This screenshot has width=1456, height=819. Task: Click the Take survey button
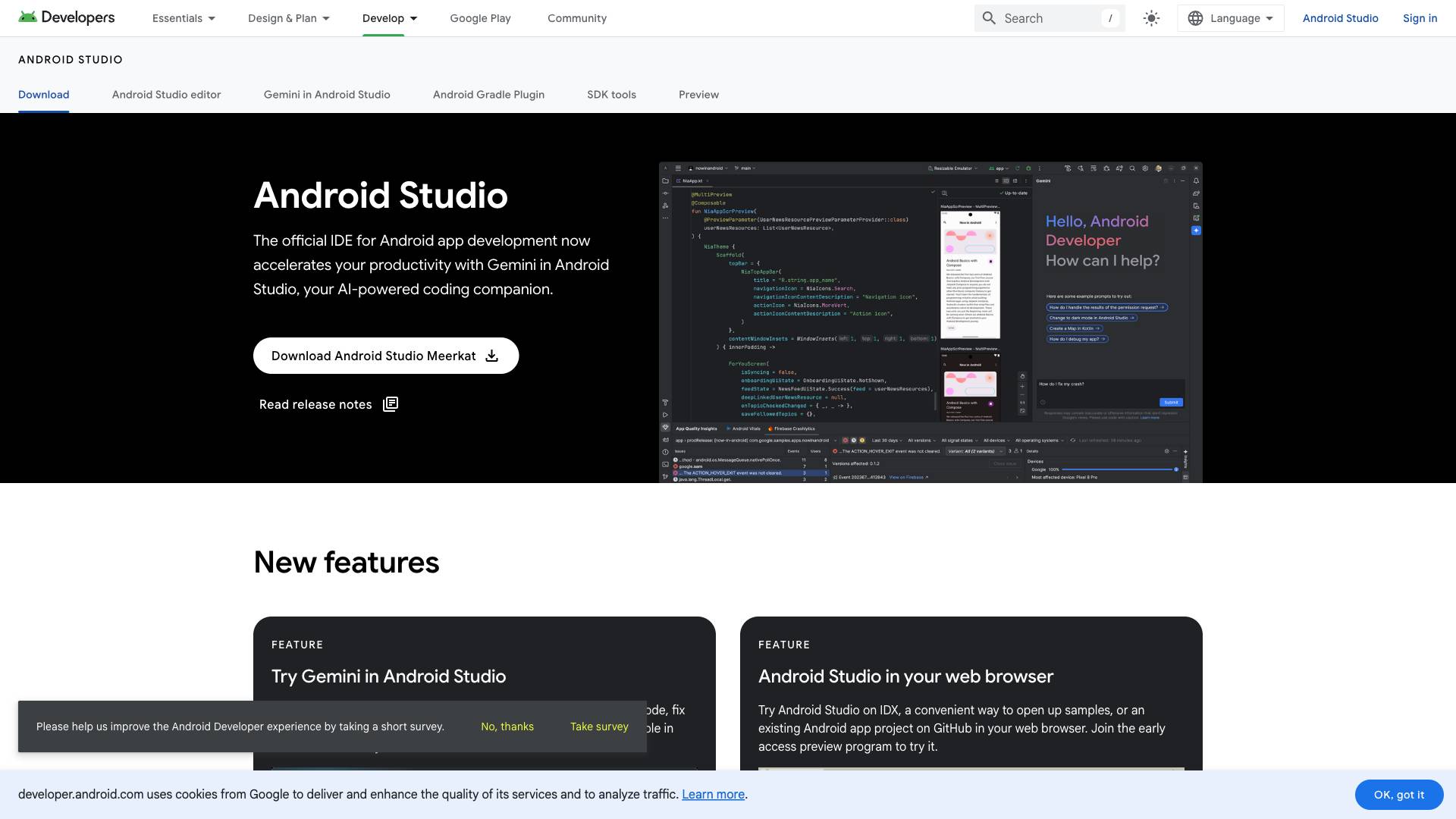[599, 726]
